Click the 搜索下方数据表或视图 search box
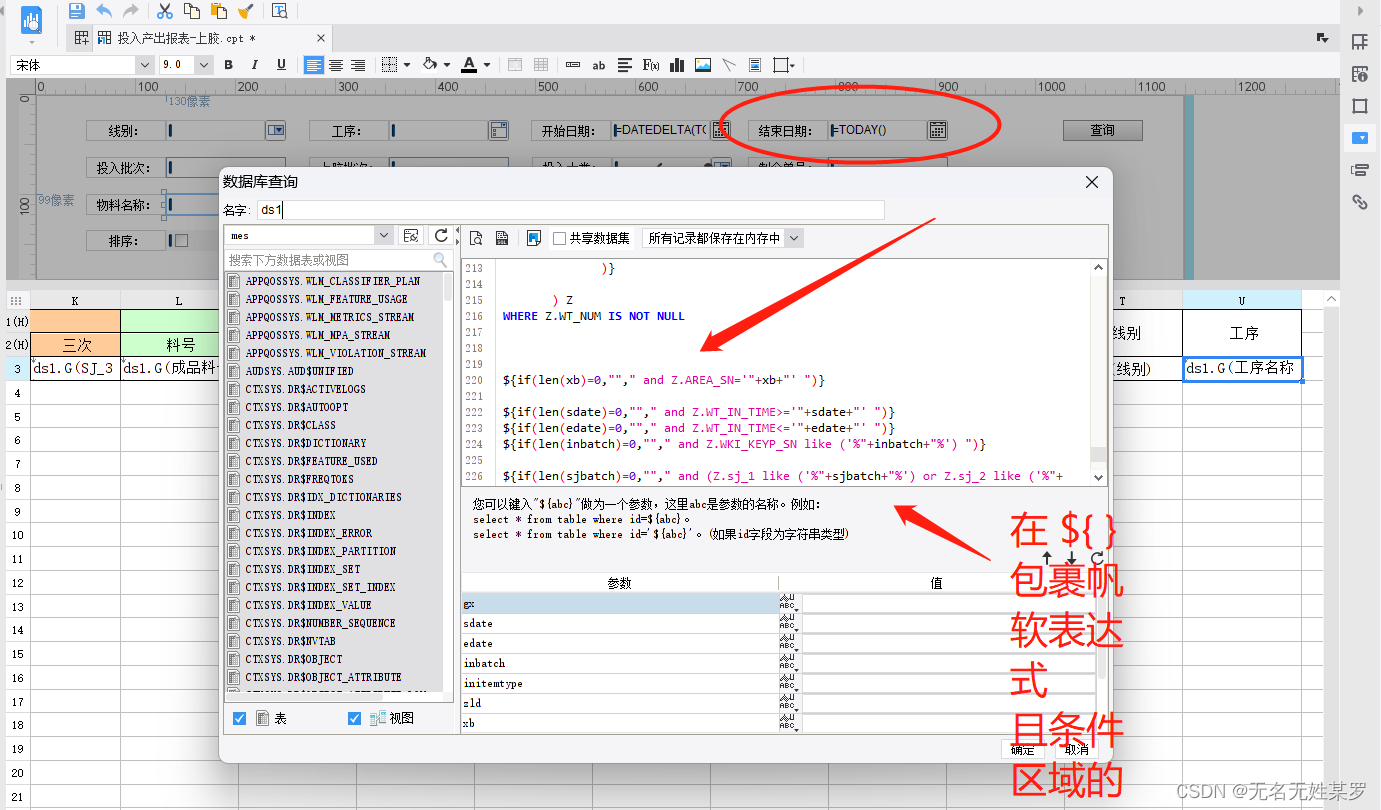The width and height of the screenshot is (1381, 810). [338, 260]
